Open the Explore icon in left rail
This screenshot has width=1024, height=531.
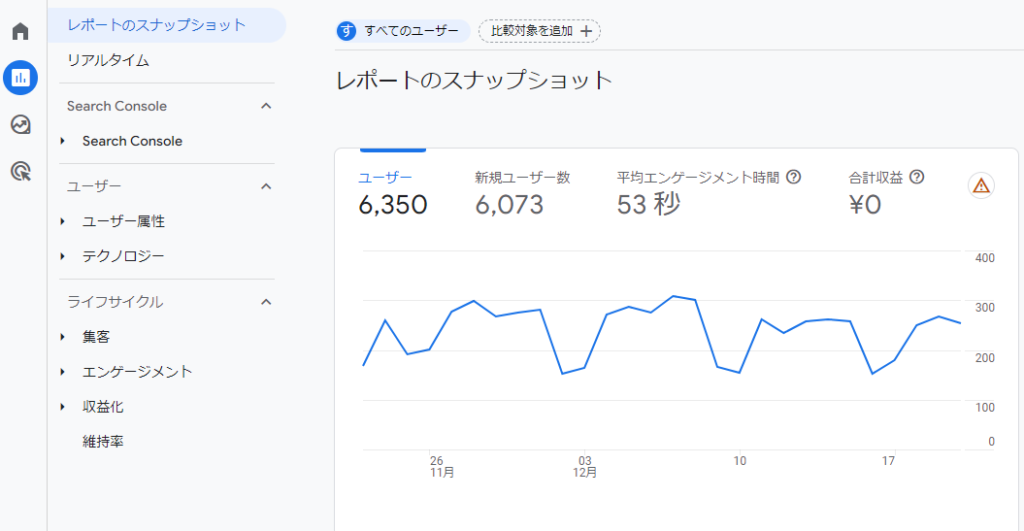20,124
